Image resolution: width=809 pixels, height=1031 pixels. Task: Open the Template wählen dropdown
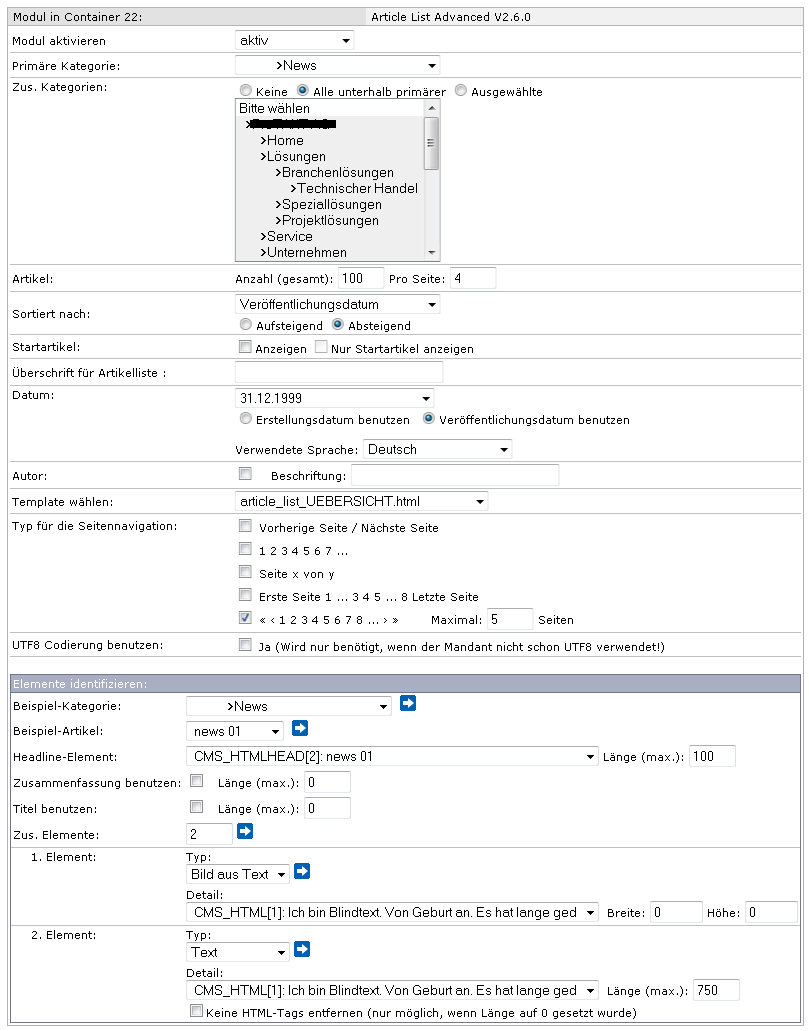(361, 501)
